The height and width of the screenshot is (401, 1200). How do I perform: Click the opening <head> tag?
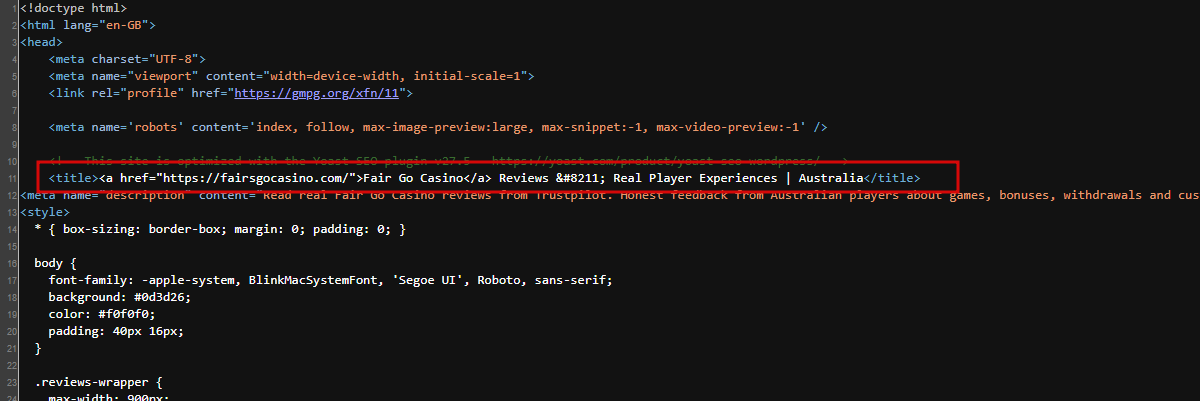(x=41, y=42)
